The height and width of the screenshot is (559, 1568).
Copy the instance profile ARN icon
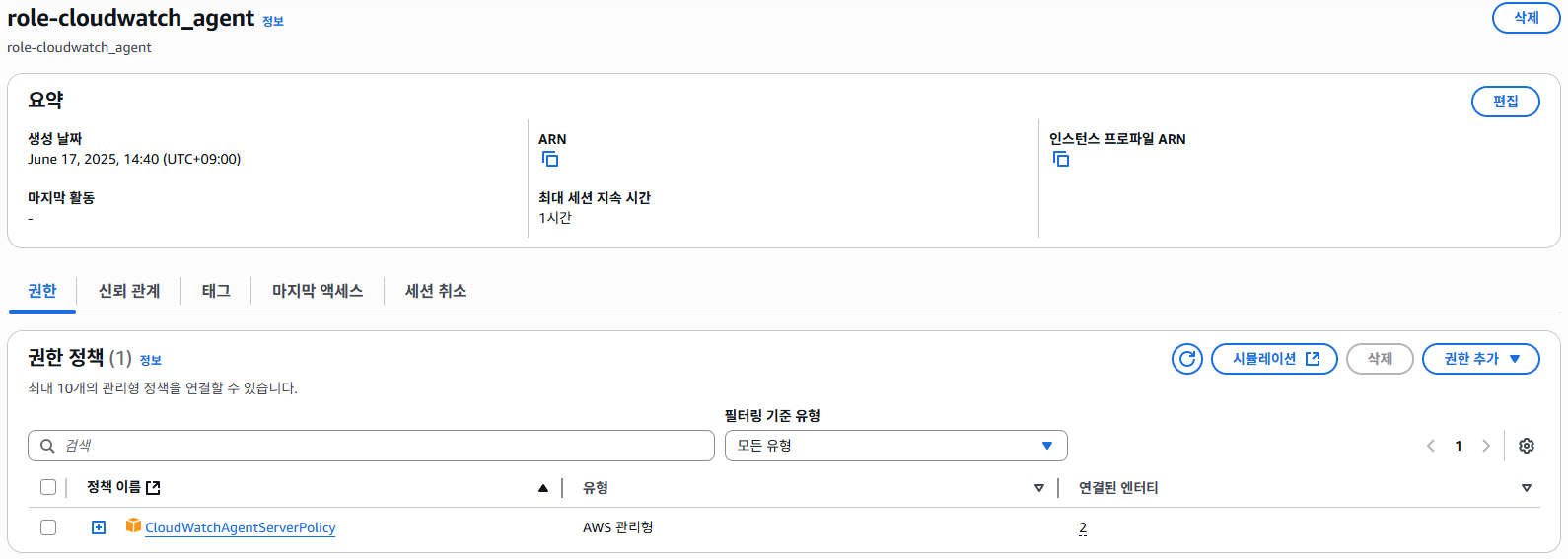(1061, 159)
